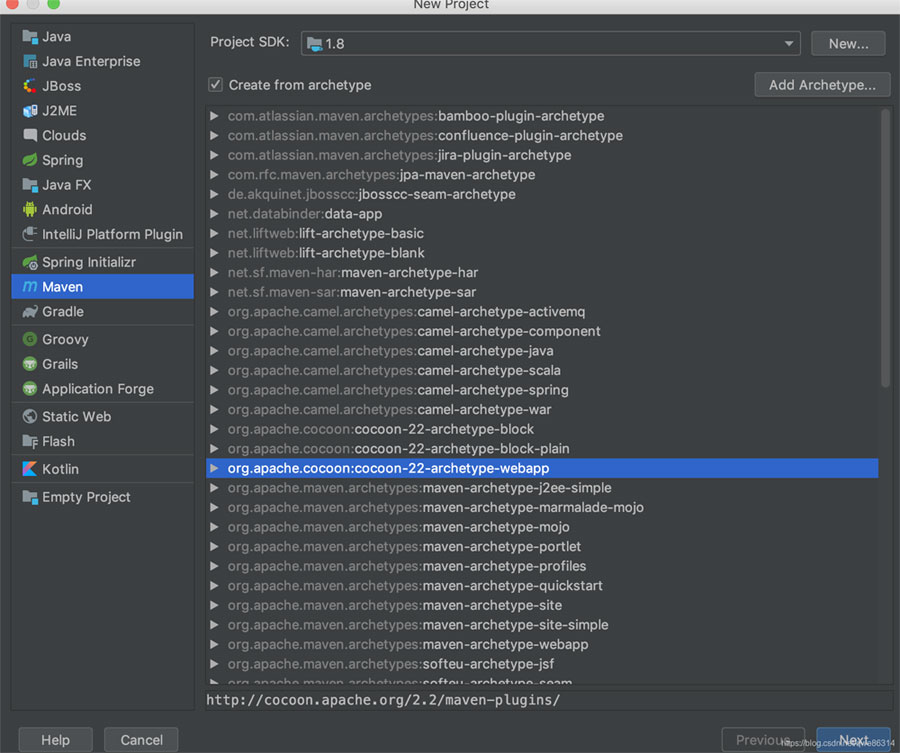Screen dimensions: 900x753
Task: Select the JBoss project type icon
Action: tap(30, 86)
